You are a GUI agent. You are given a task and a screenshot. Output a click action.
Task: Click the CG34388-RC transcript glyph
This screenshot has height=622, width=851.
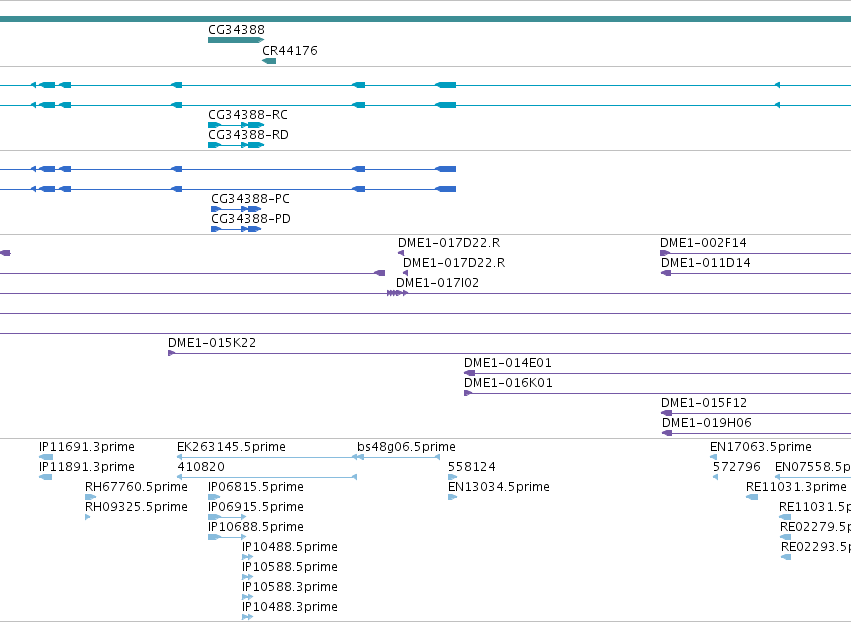236,125
